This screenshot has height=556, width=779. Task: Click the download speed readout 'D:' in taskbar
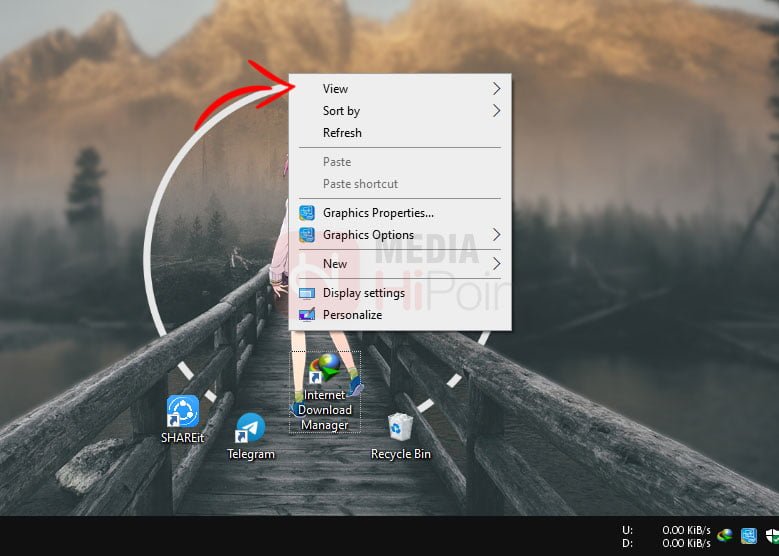(x=666, y=543)
